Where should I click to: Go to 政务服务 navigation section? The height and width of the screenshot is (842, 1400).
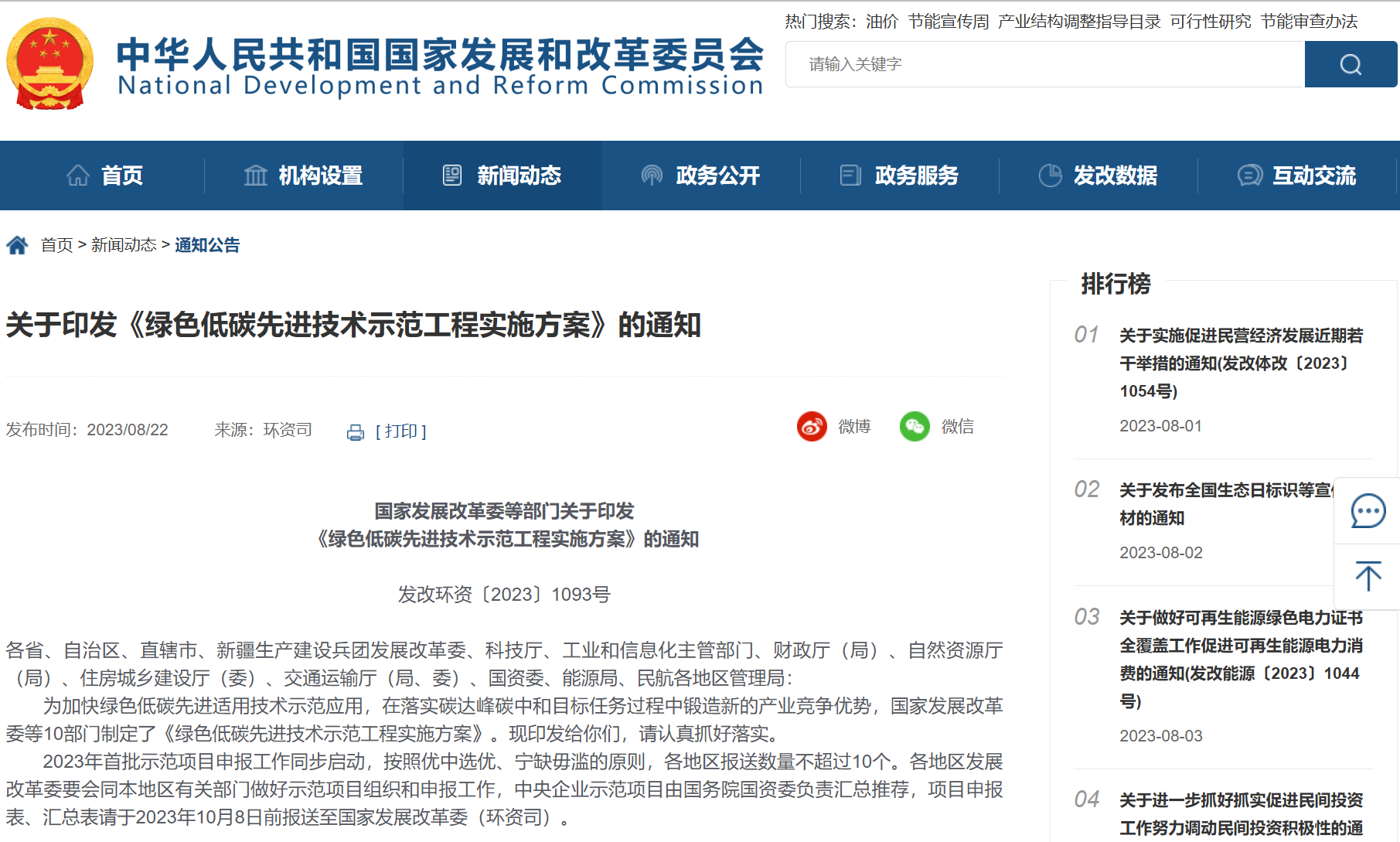900,176
